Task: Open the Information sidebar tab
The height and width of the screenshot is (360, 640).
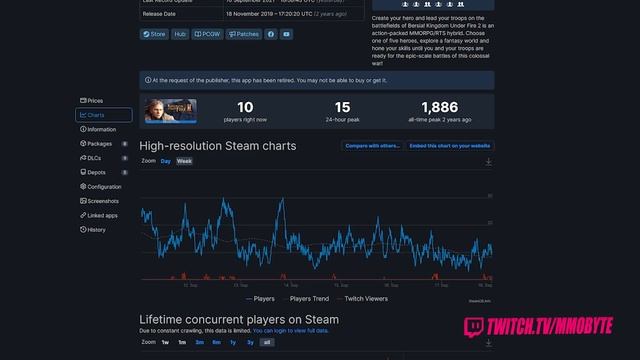Action: pos(98,129)
